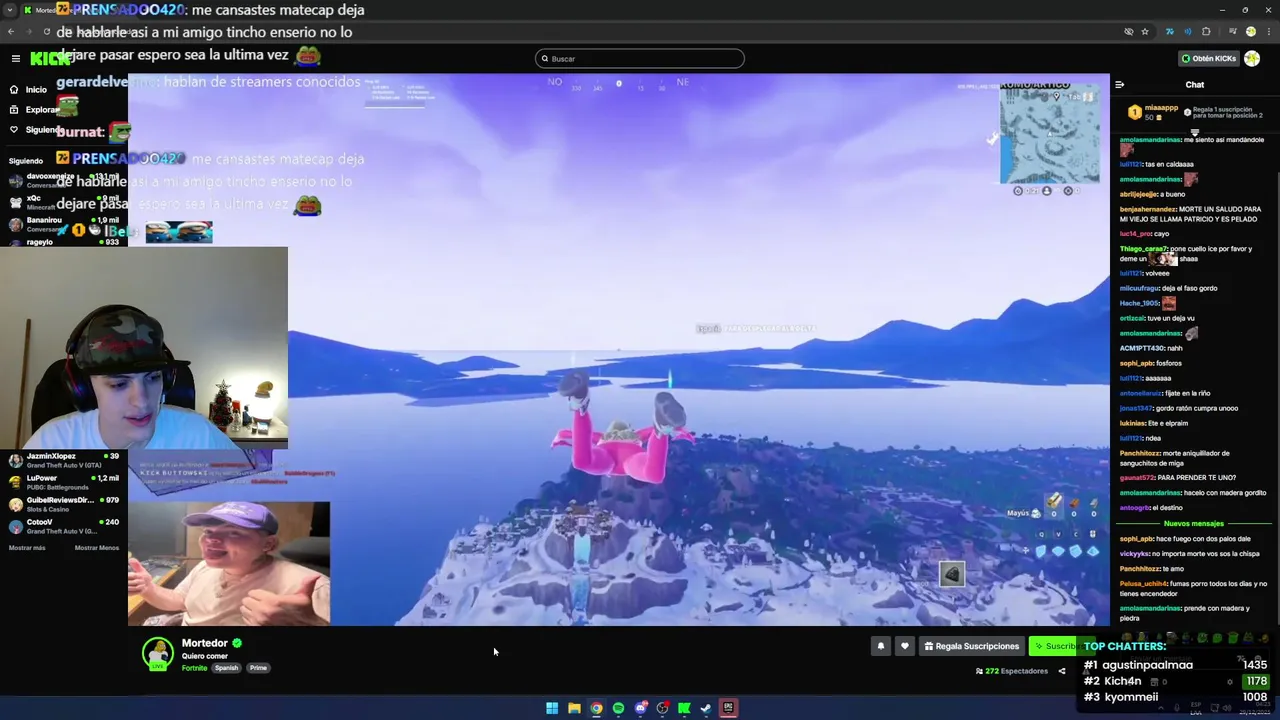Click the Spanish language tag
The image size is (1280, 720).
227,668
